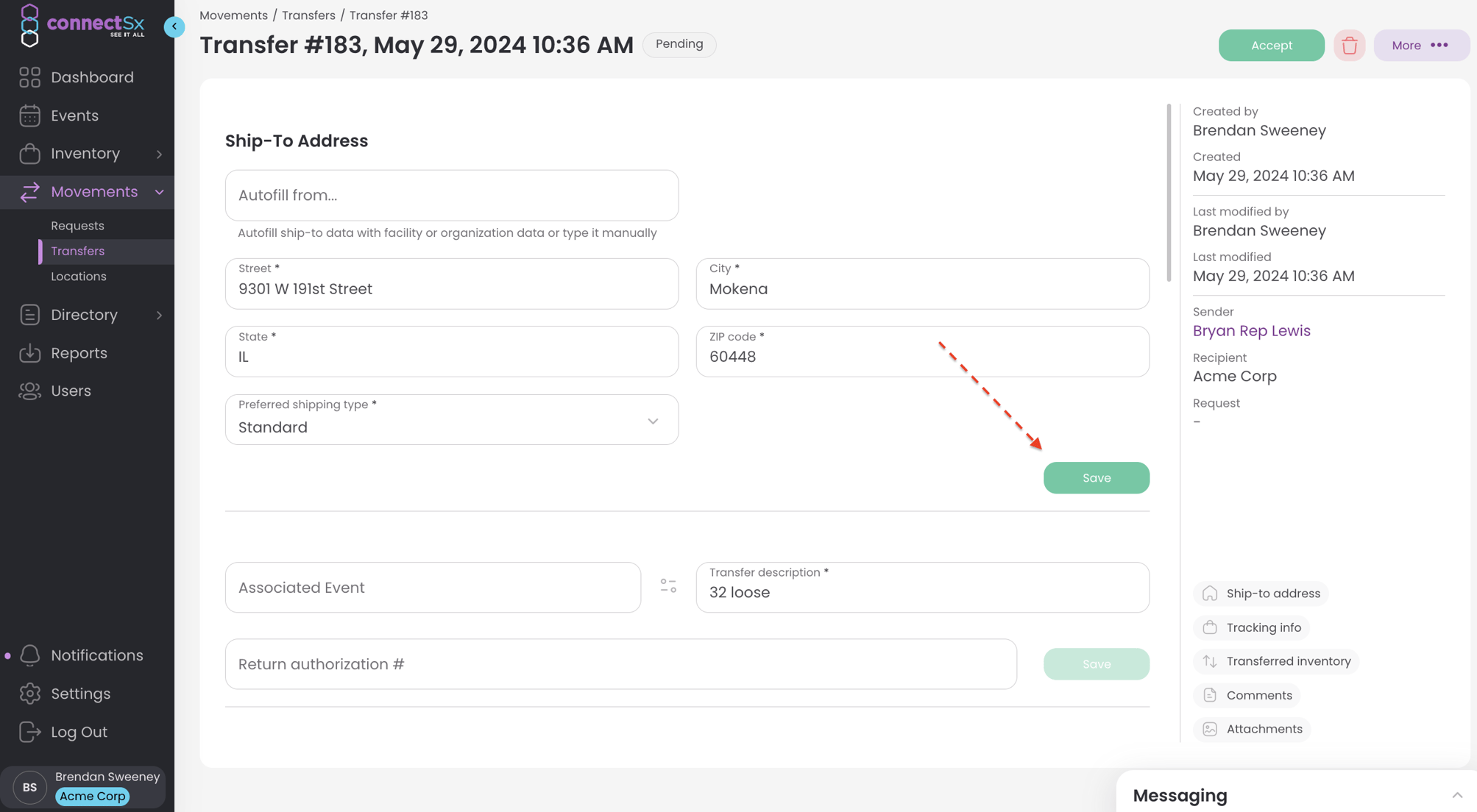Click the red trash delete icon
This screenshot has height=812, width=1477.
1349,46
